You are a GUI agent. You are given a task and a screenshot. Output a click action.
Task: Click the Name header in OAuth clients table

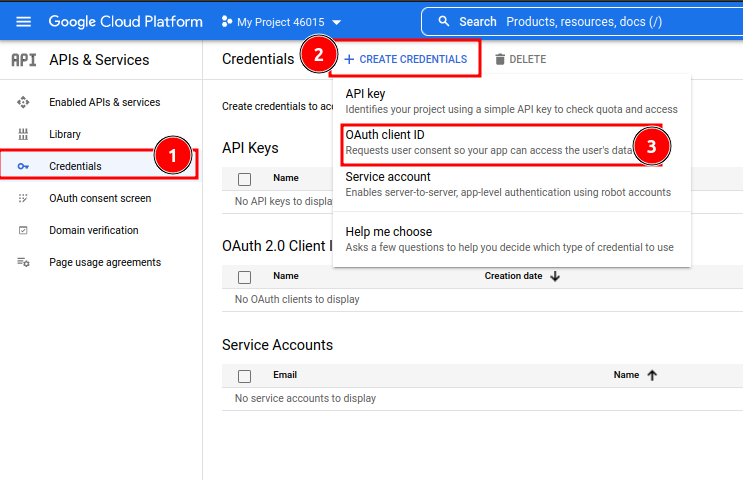[286, 276]
